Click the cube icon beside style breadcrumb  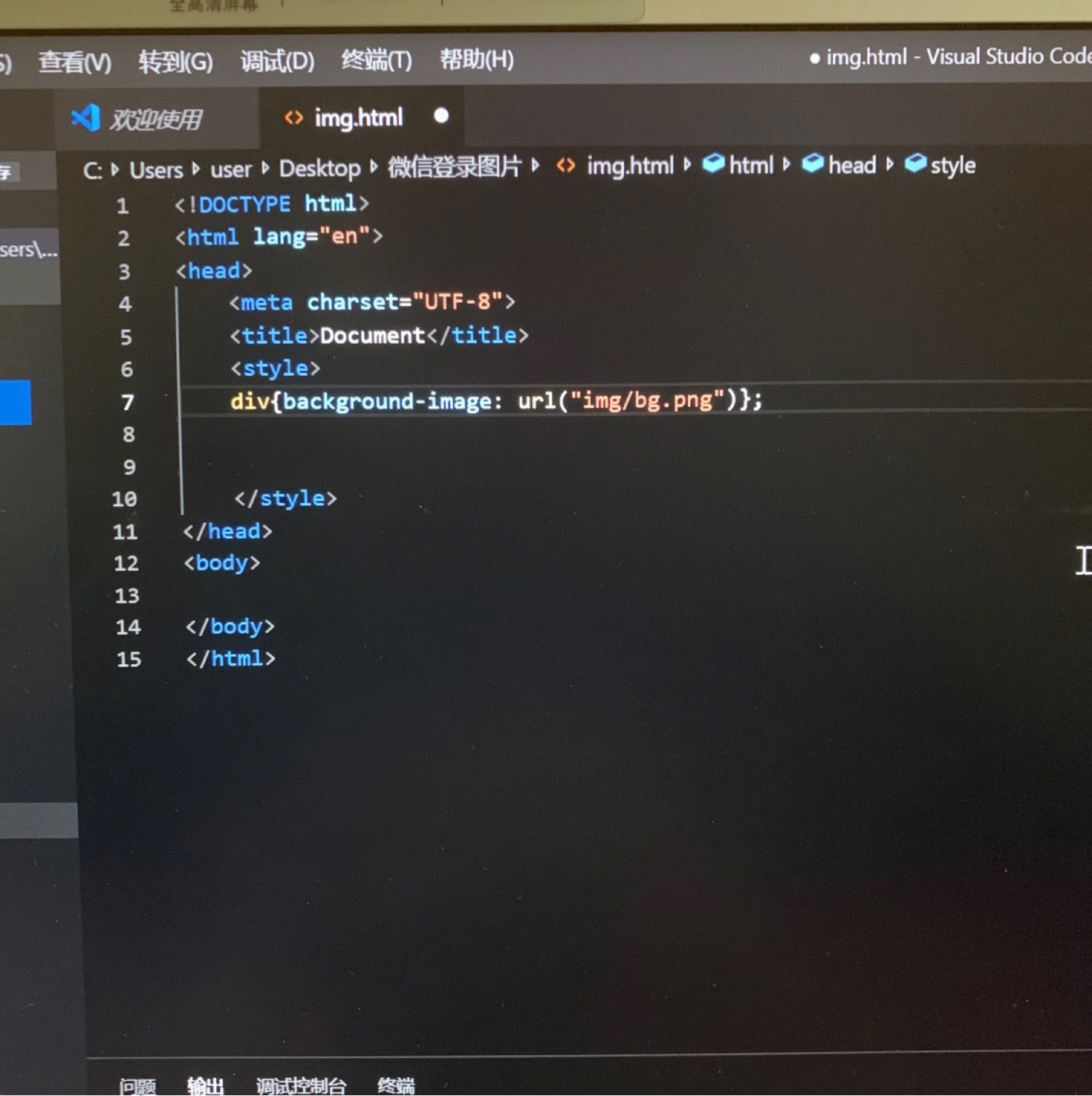pos(915,164)
